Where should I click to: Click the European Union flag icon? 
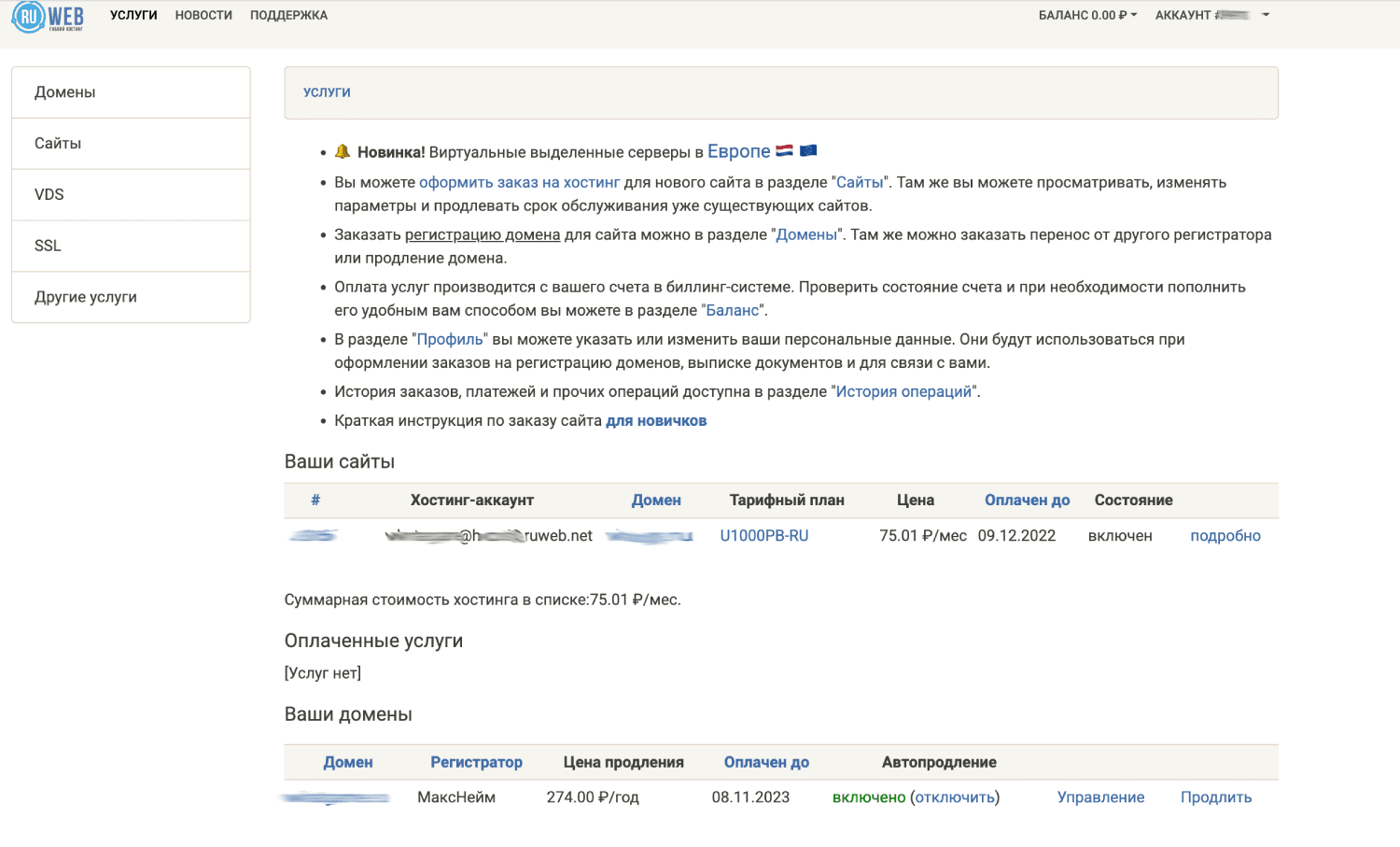point(808,150)
